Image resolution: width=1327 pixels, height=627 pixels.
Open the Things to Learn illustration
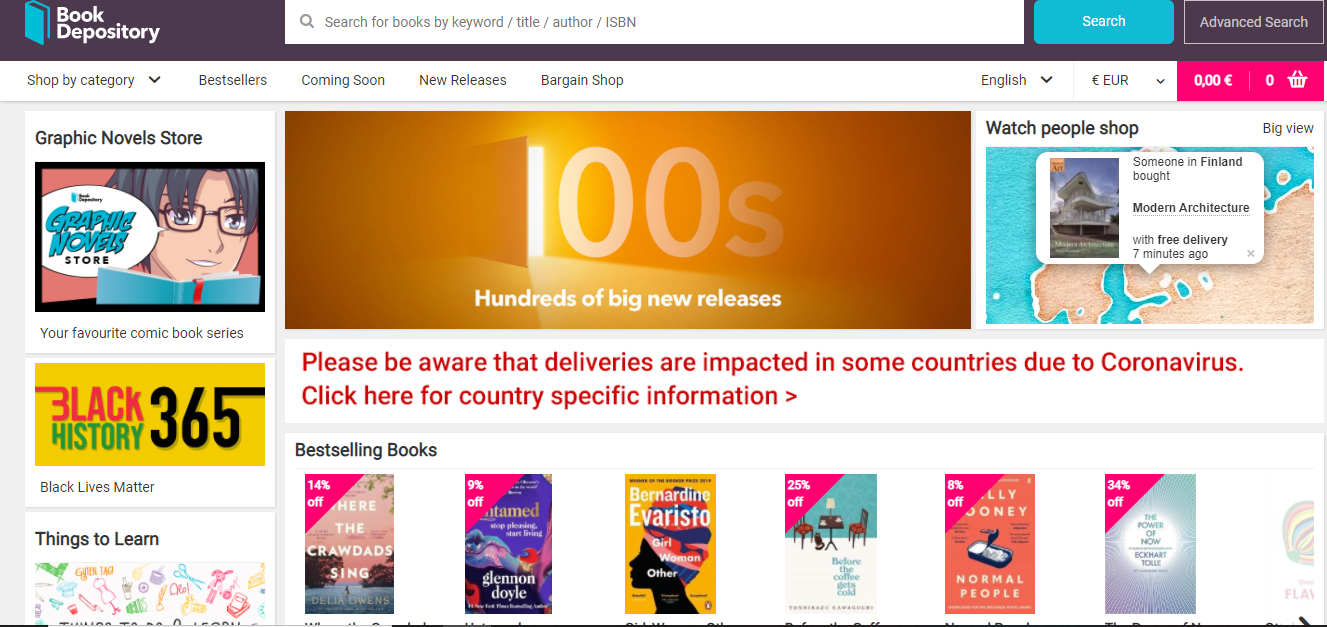click(x=150, y=593)
